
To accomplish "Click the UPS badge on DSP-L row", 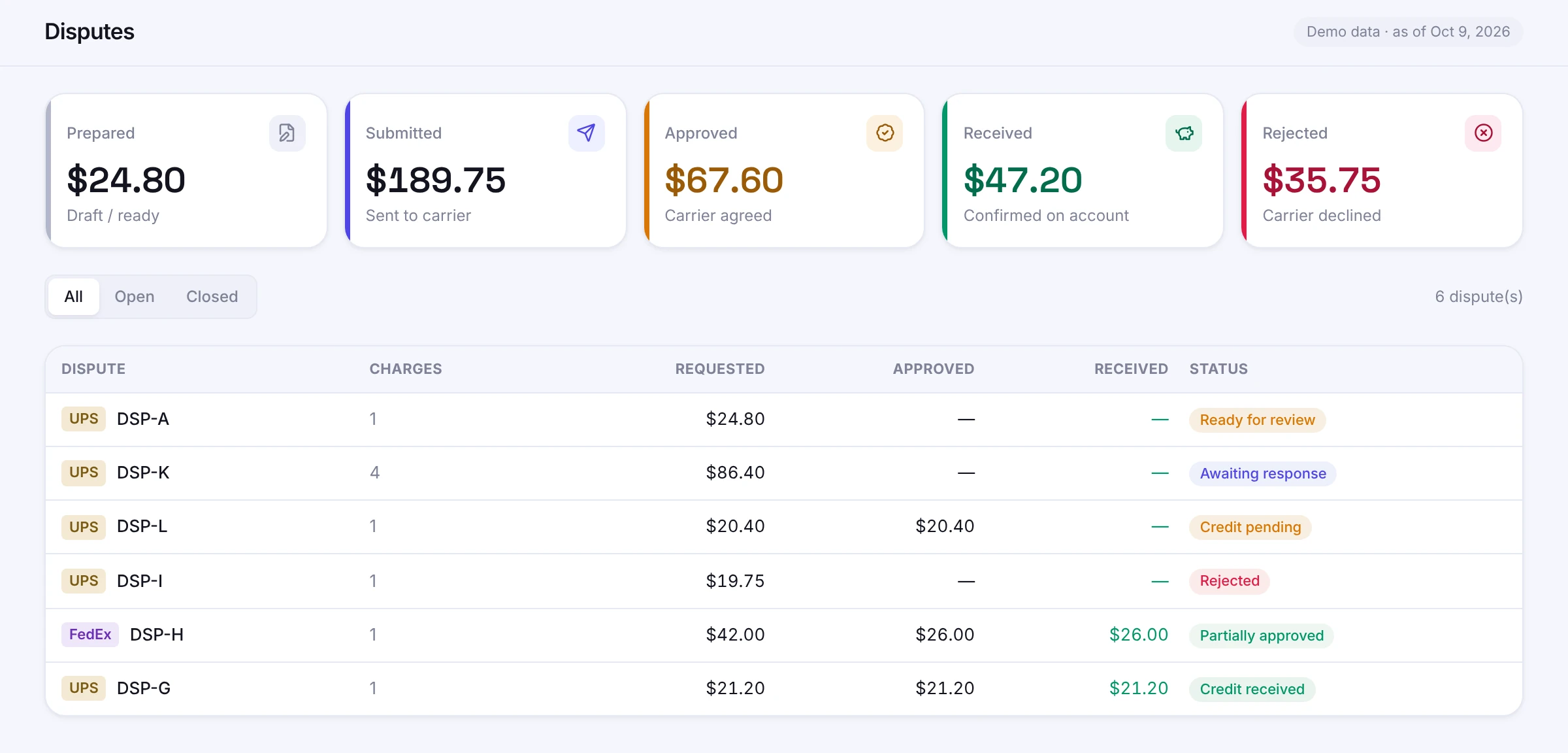I will coord(84,527).
